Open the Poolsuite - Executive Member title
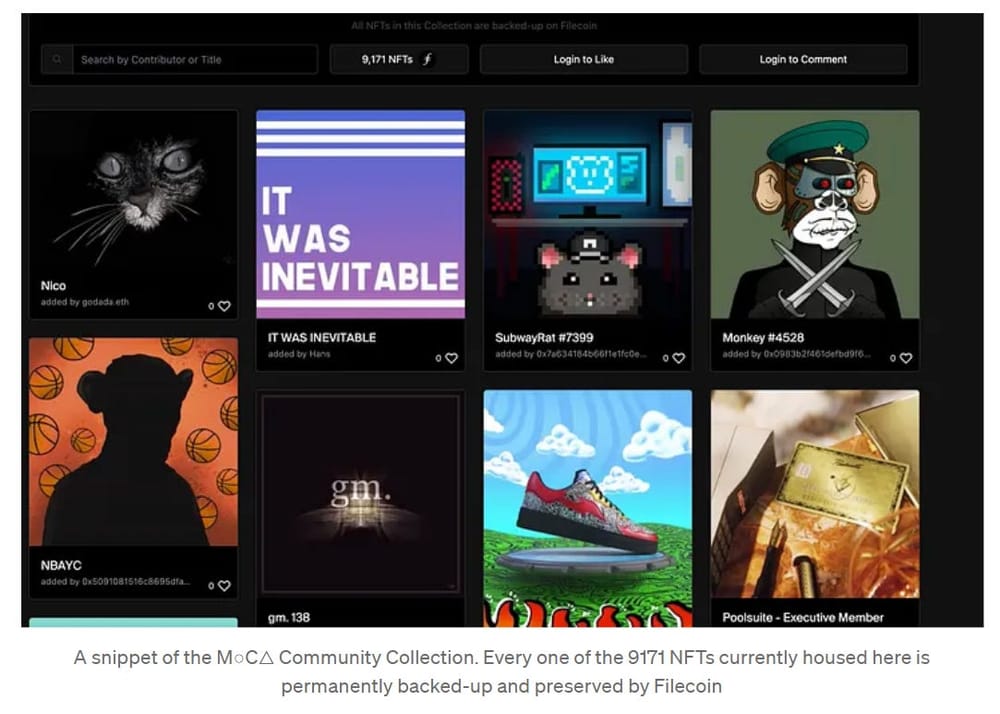 (x=803, y=617)
